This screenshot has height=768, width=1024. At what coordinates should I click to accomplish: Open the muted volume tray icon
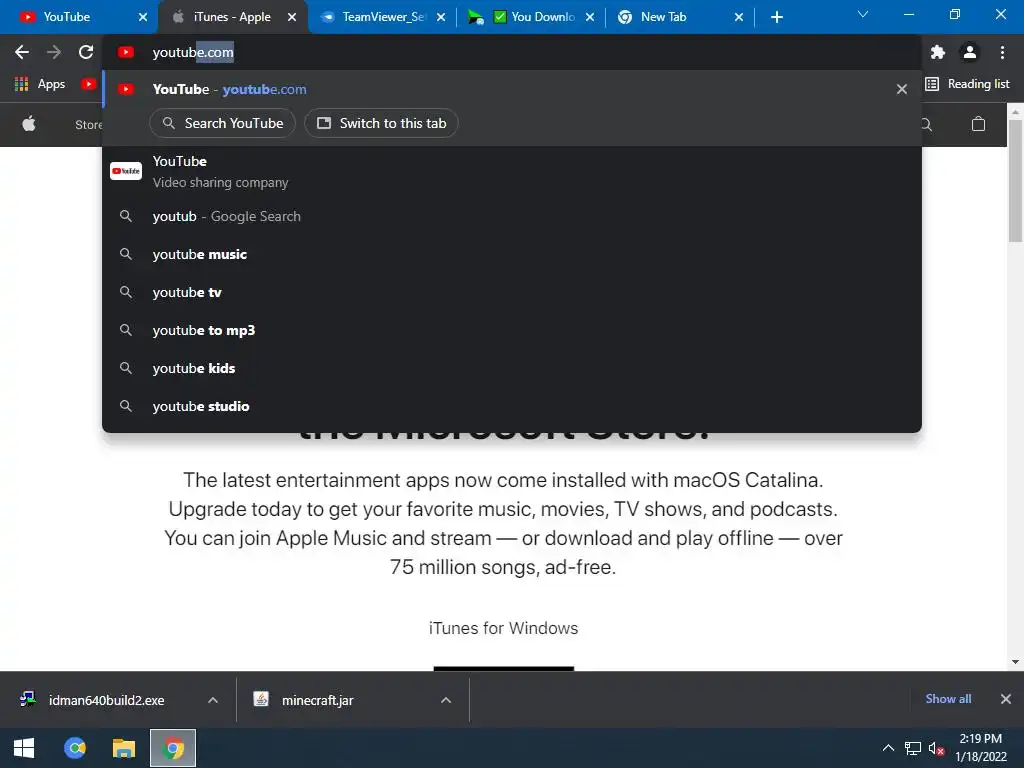[936, 748]
